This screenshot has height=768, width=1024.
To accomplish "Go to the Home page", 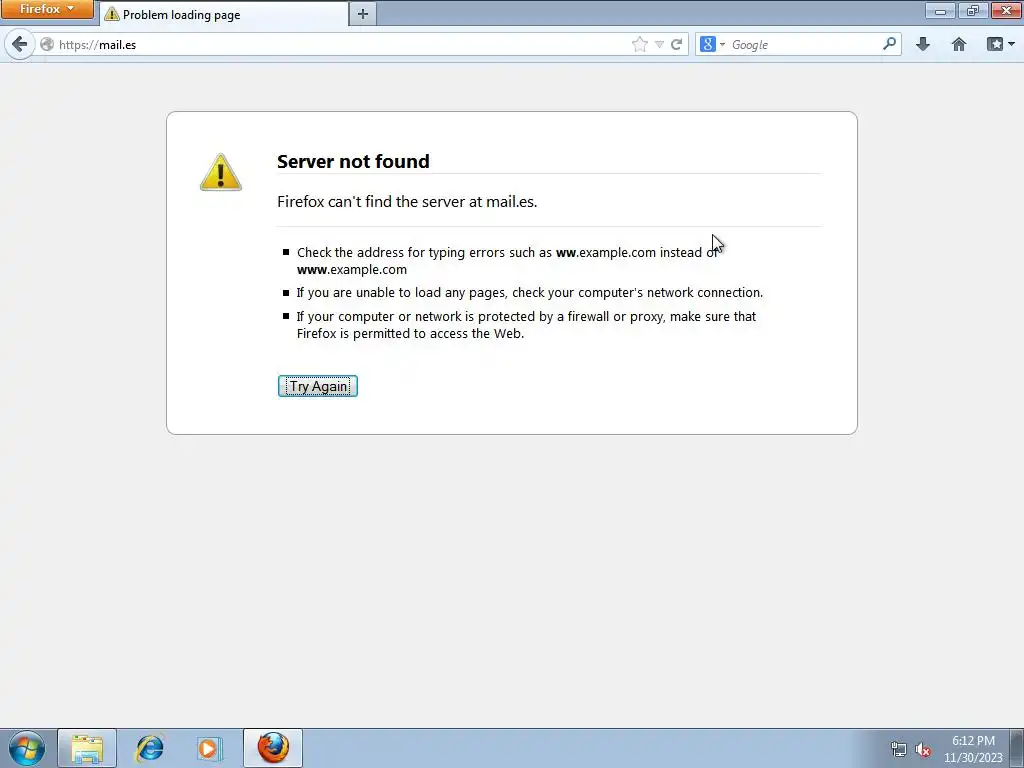I will coord(959,44).
